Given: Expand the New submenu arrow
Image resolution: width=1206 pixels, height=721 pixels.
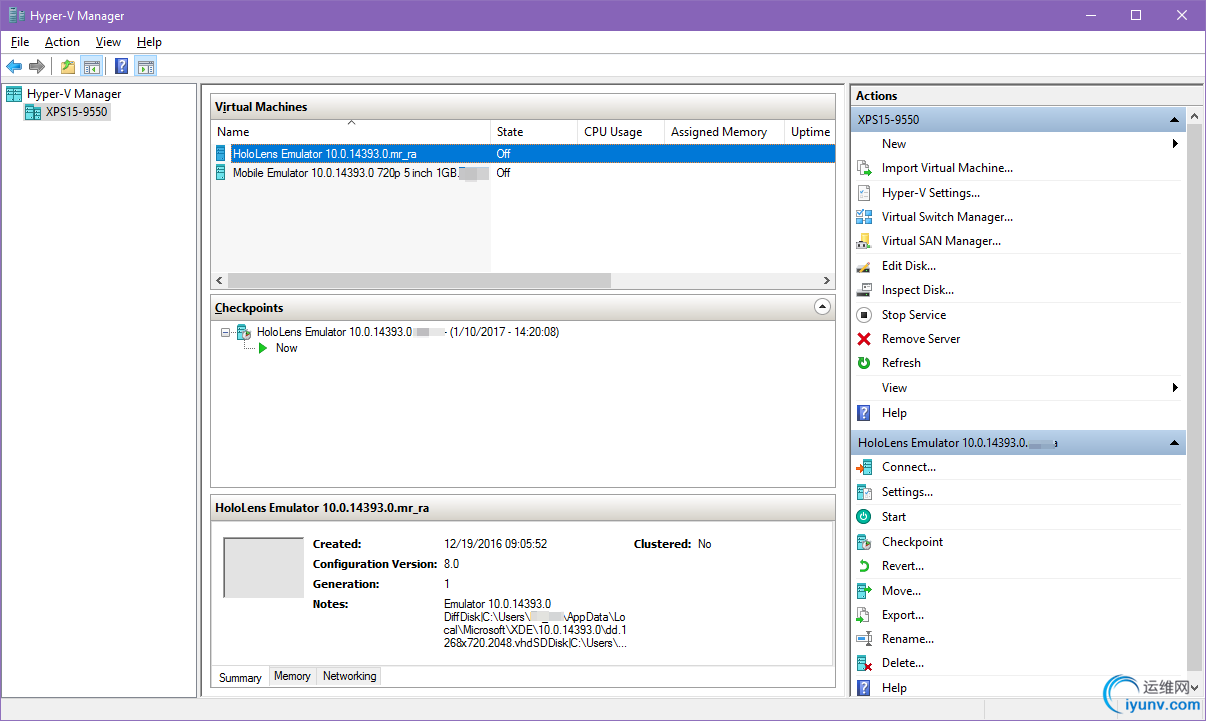Looking at the screenshot, I should coord(1175,144).
